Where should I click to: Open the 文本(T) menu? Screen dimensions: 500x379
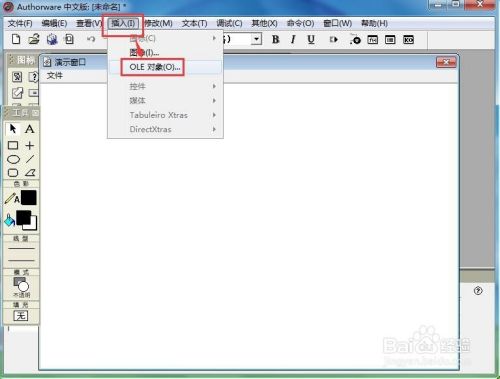click(x=194, y=23)
